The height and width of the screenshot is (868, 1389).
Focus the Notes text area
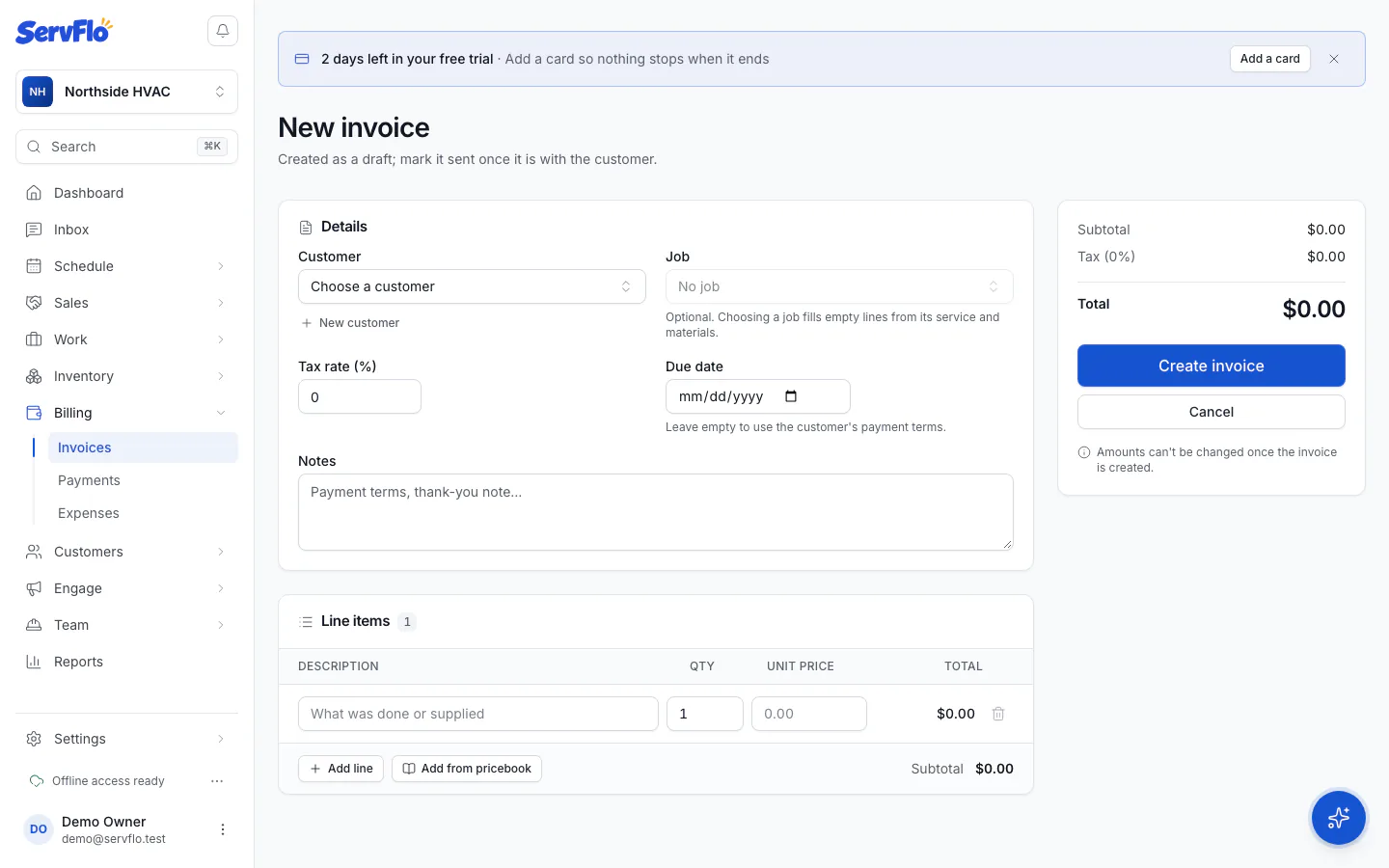tap(656, 512)
